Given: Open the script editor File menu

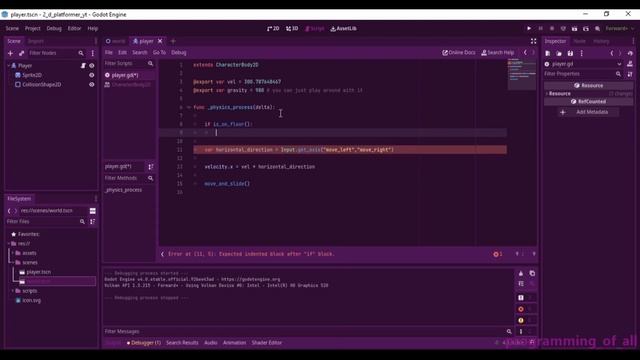Looking at the screenshot, I should click(x=109, y=53).
